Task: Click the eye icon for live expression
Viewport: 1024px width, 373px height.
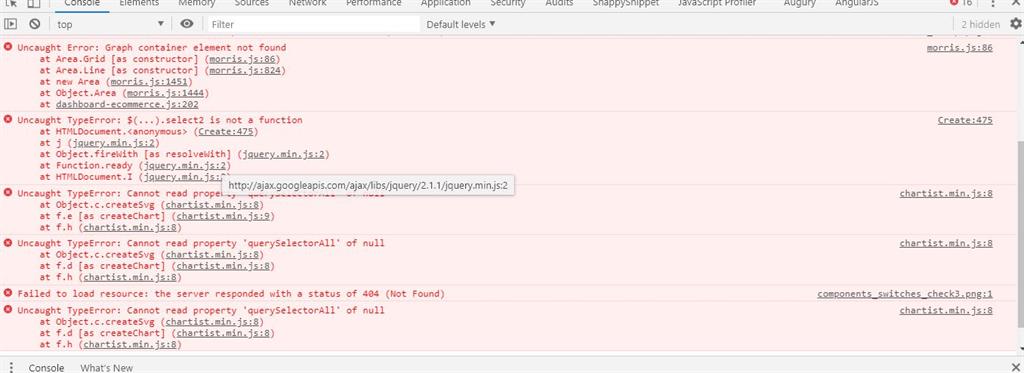Action: pos(187,24)
